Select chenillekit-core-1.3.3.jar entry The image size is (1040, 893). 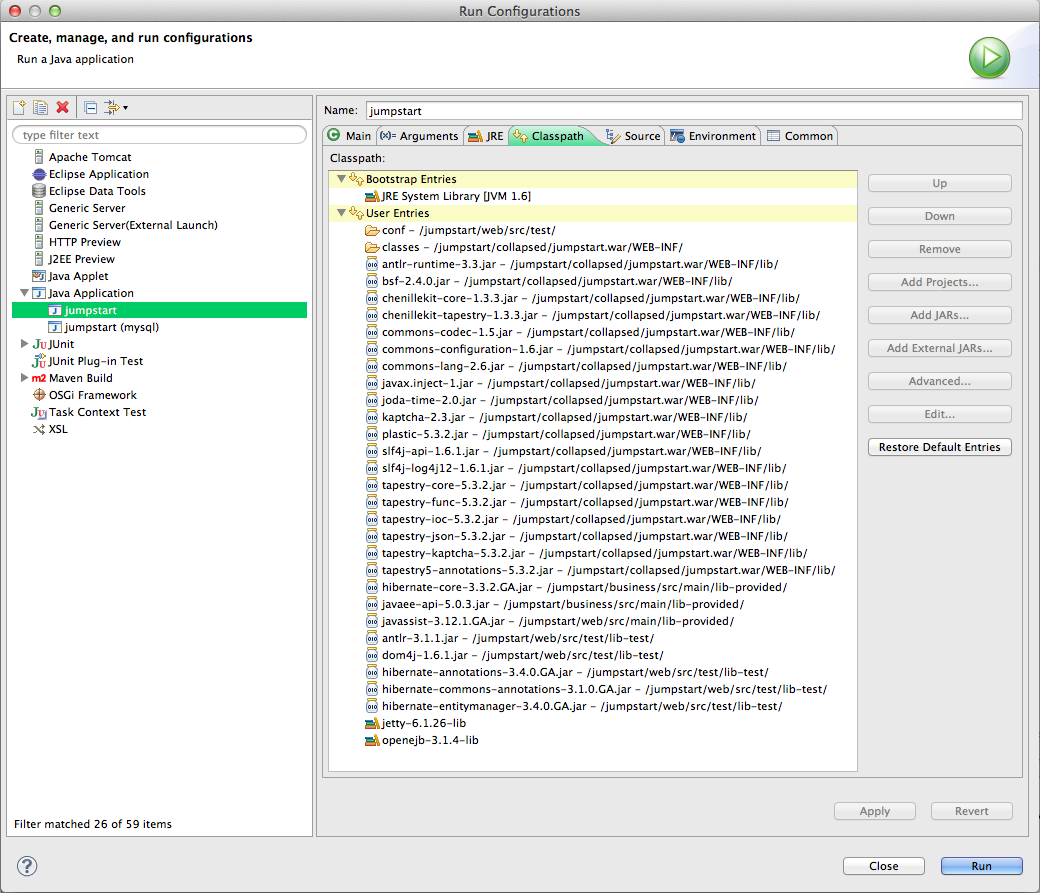pyautogui.click(x=582, y=299)
